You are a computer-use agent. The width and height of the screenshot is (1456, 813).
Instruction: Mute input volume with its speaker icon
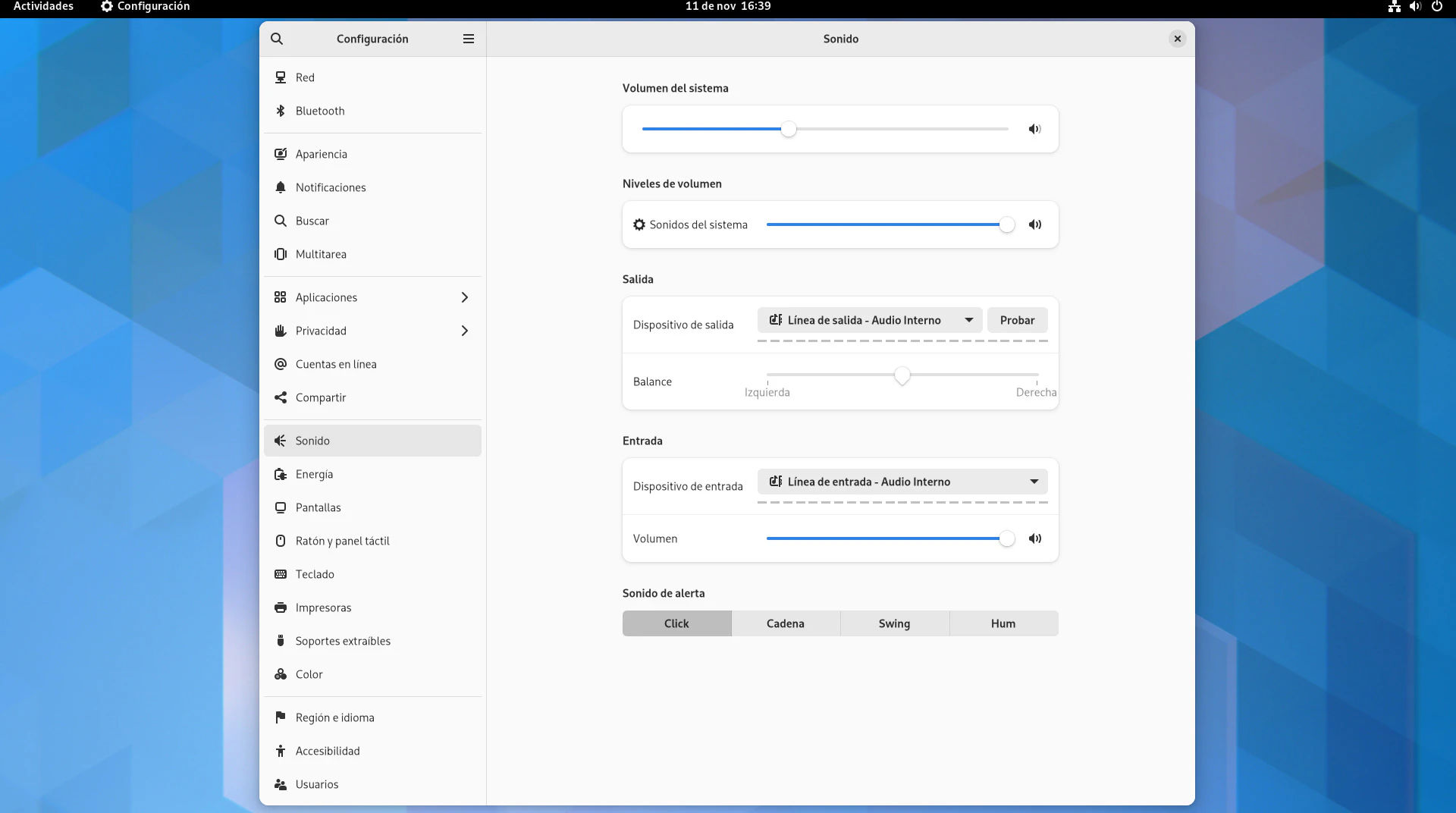click(x=1034, y=538)
